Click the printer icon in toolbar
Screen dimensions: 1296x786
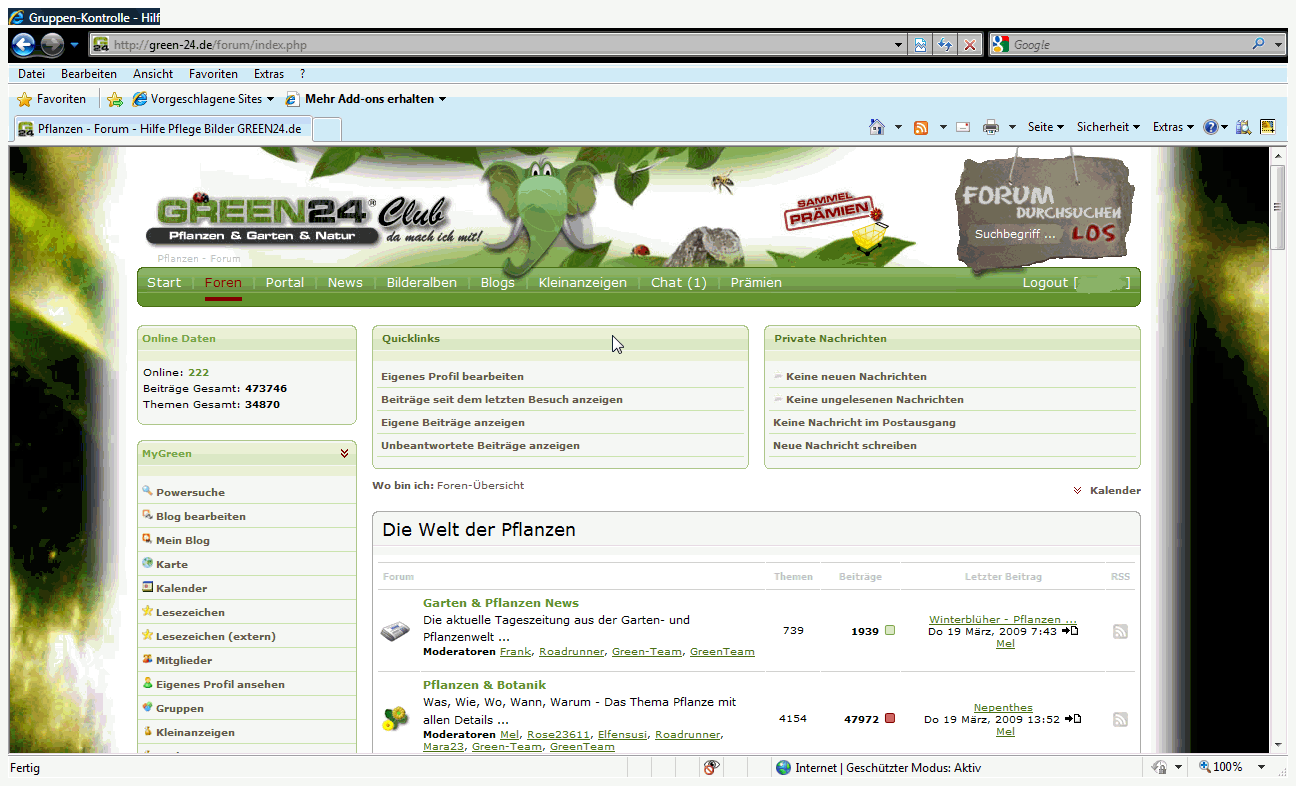[x=991, y=127]
